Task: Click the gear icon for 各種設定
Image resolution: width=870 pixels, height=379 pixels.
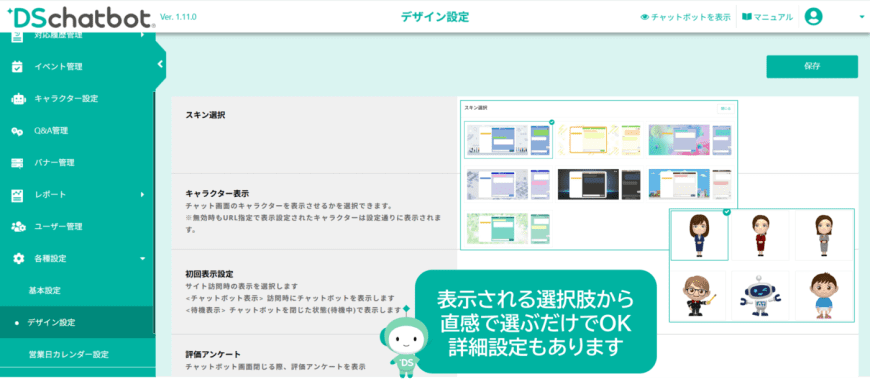Action: point(18,259)
